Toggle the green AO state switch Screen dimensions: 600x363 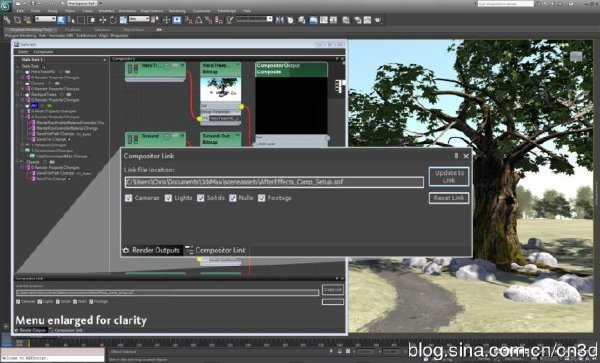point(49,106)
